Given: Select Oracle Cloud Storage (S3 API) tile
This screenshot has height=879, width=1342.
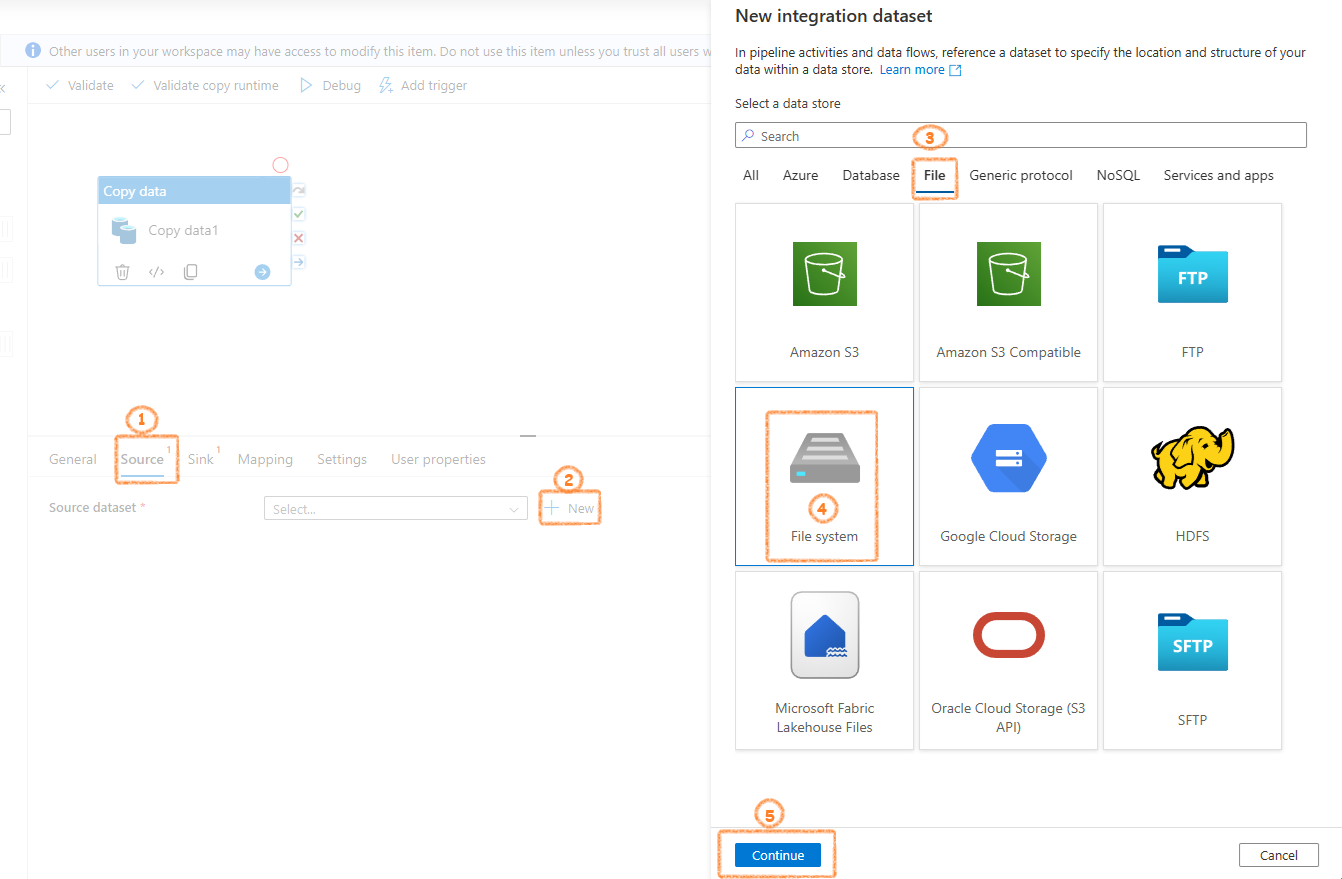Looking at the screenshot, I should 1008,660.
